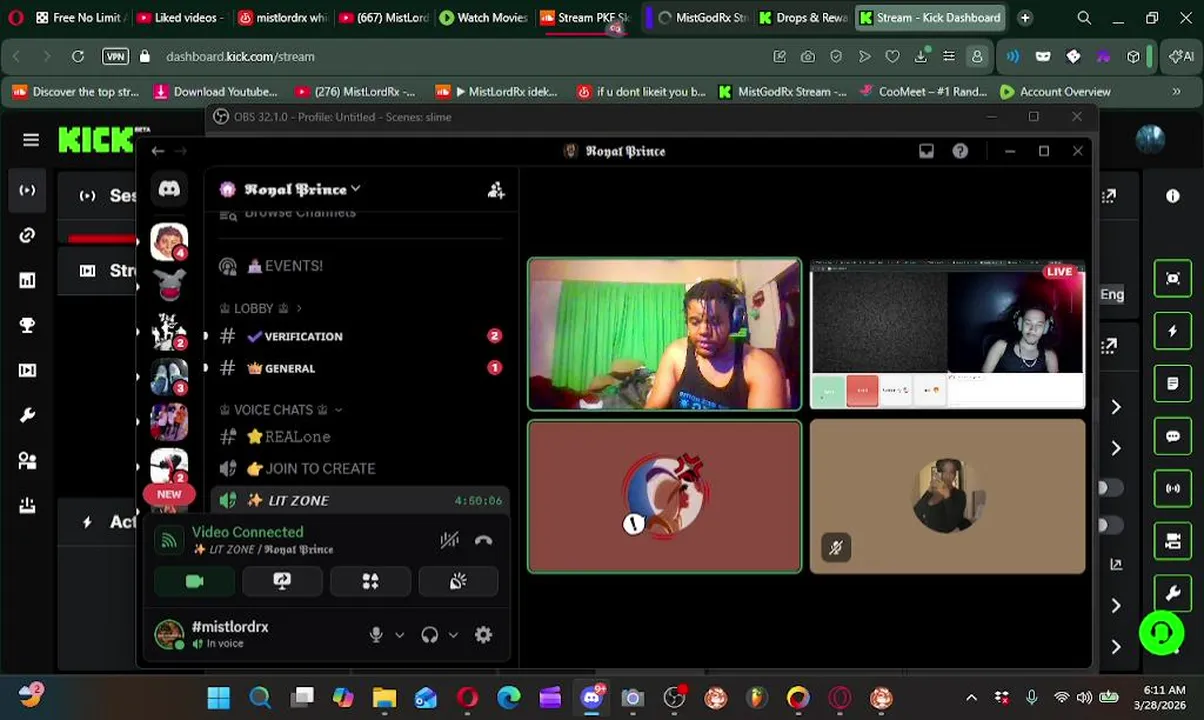1204x720 pixels.
Task: Open Discord user settings gear
Action: [x=483, y=635]
